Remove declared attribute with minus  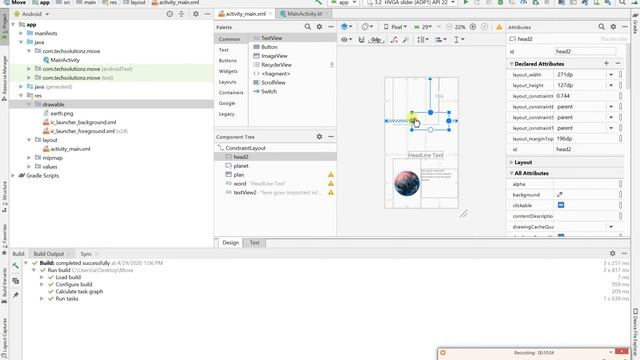(618, 64)
